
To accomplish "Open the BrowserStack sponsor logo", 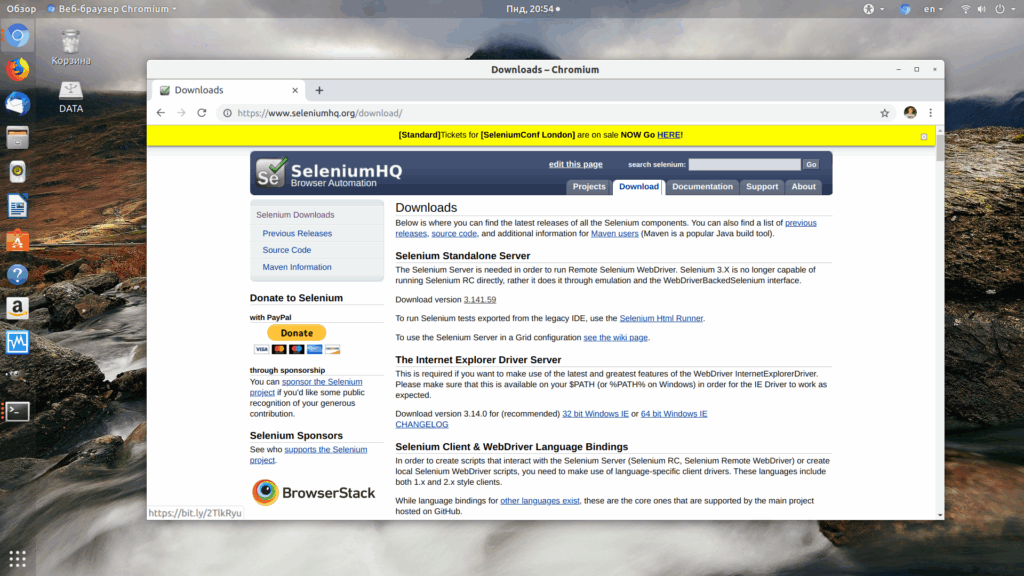I will point(313,492).
